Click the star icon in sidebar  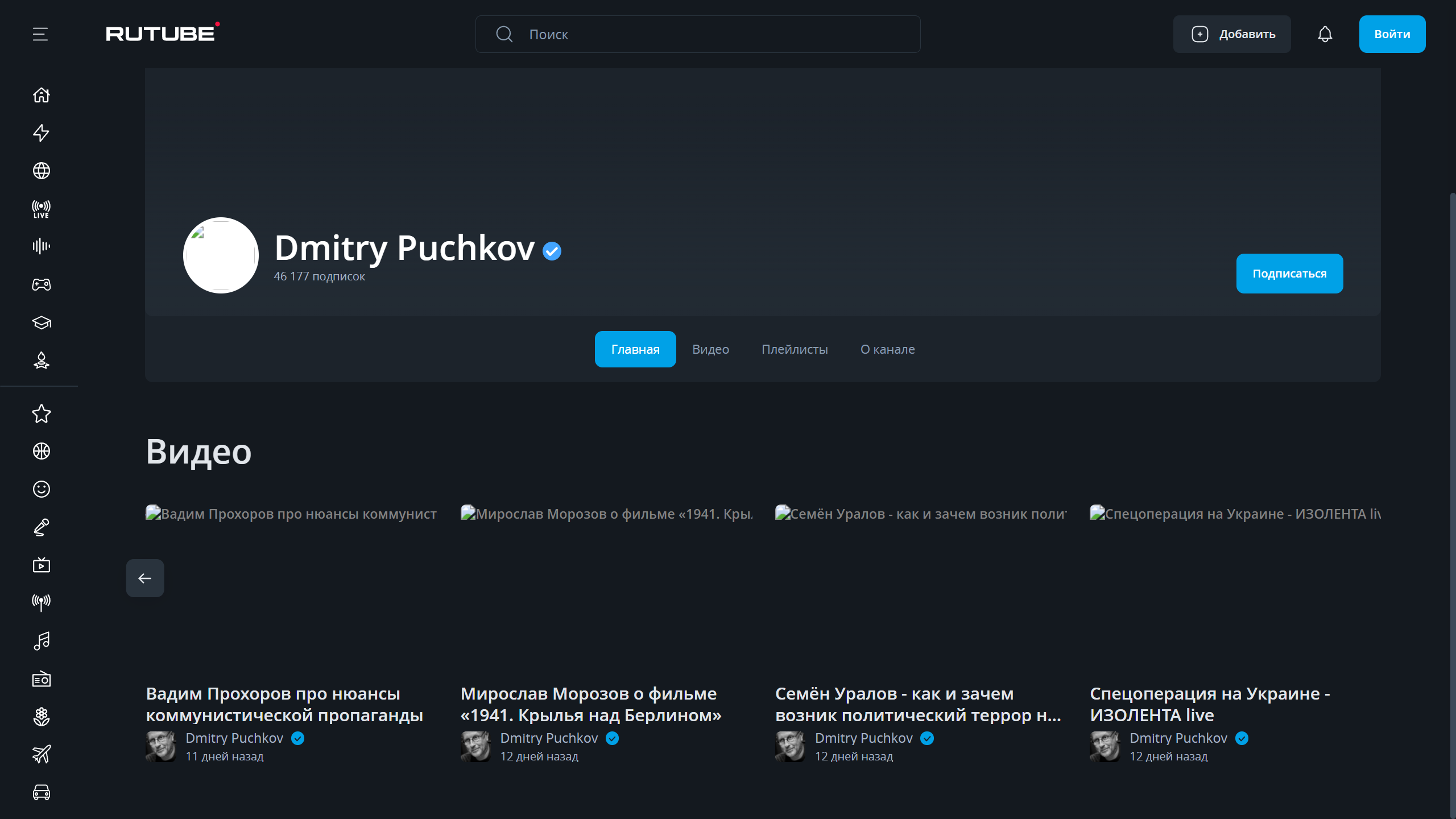point(41,413)
